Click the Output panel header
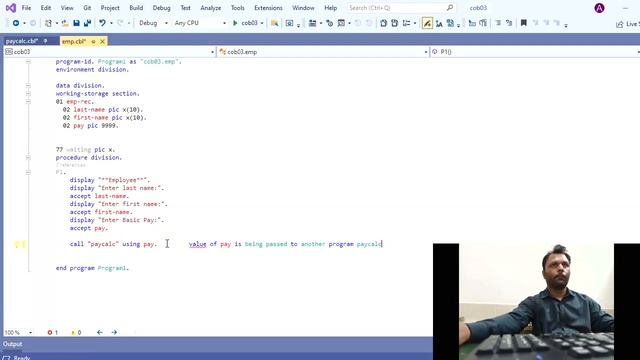Image resolution: width=640 pixels, height=360 pixels. pos(12,344)
